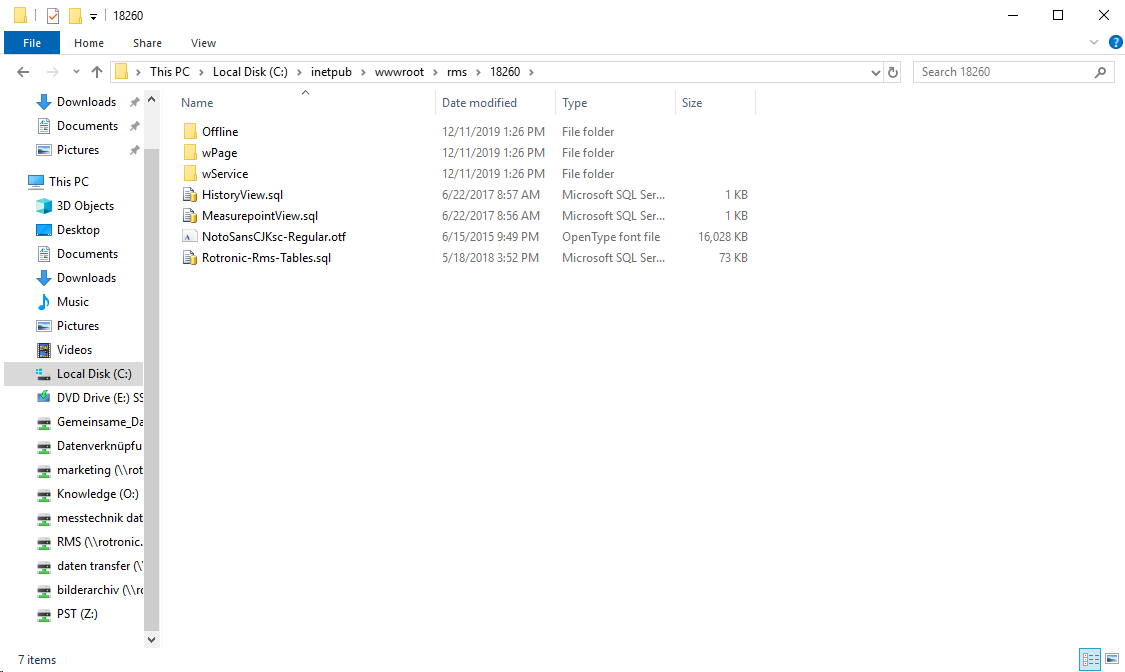1125x672 pixels.
Task: Click the search magnifier icon
Action: tap(1100, 72)
